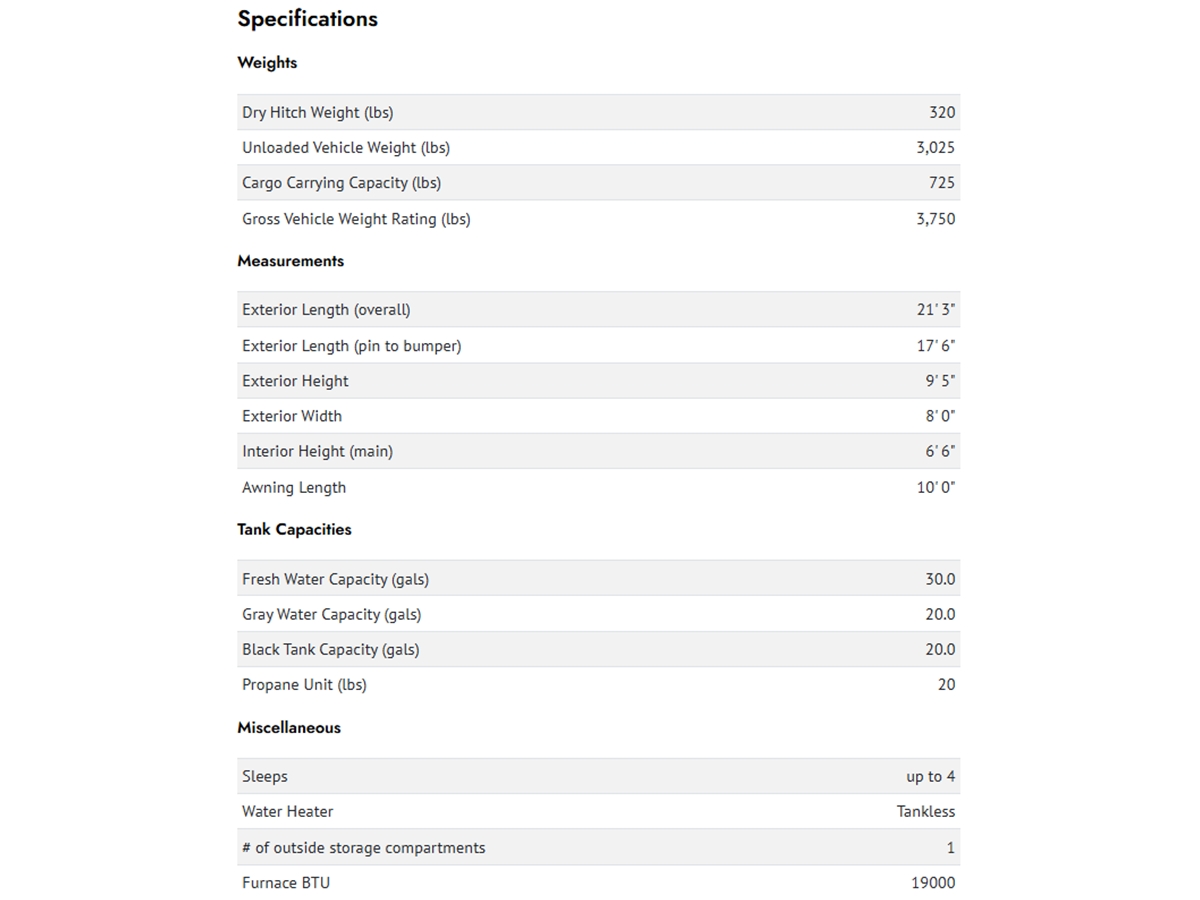Select the Propane Unit (lbs) label
Screen dimensions: 1200x900
304,685
